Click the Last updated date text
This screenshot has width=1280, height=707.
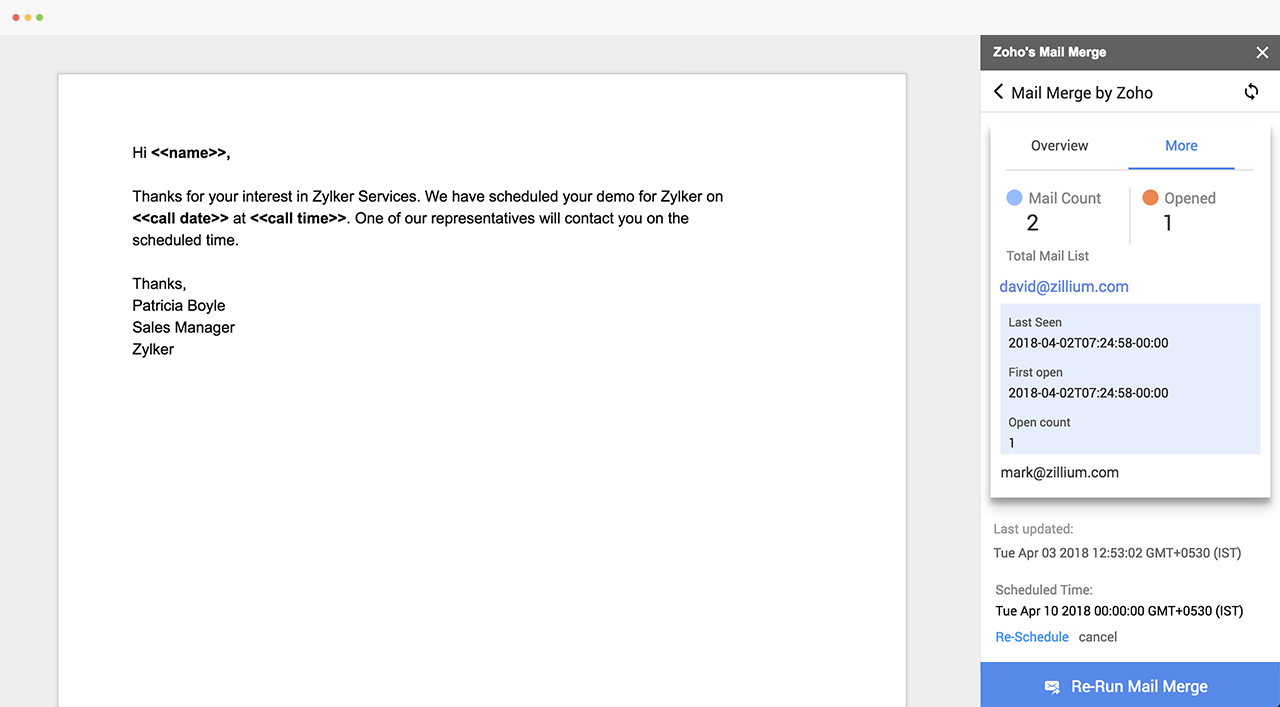[1118, 553]
